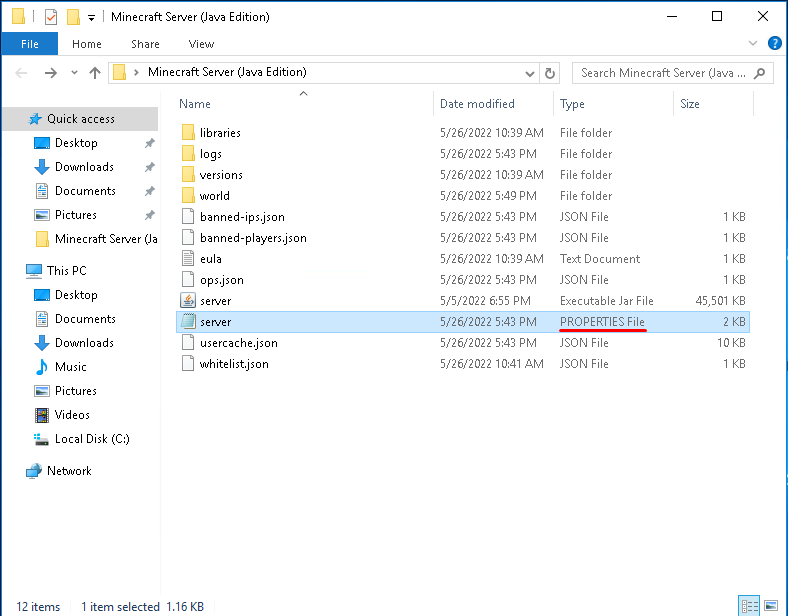Select Network in the navigation pane

69,471
